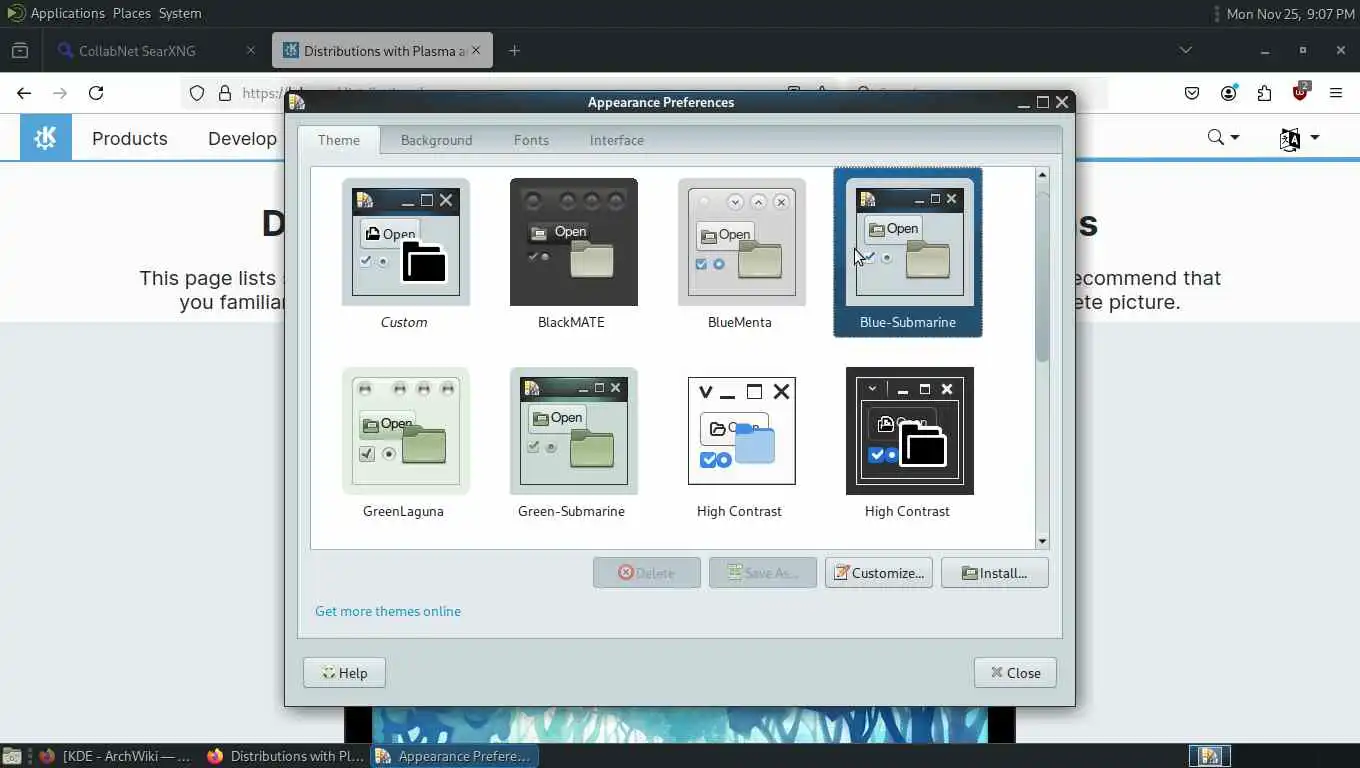Open the Pocket save icon
Viewport: 1360px width, 768px height.
[x=1192, y=93]
